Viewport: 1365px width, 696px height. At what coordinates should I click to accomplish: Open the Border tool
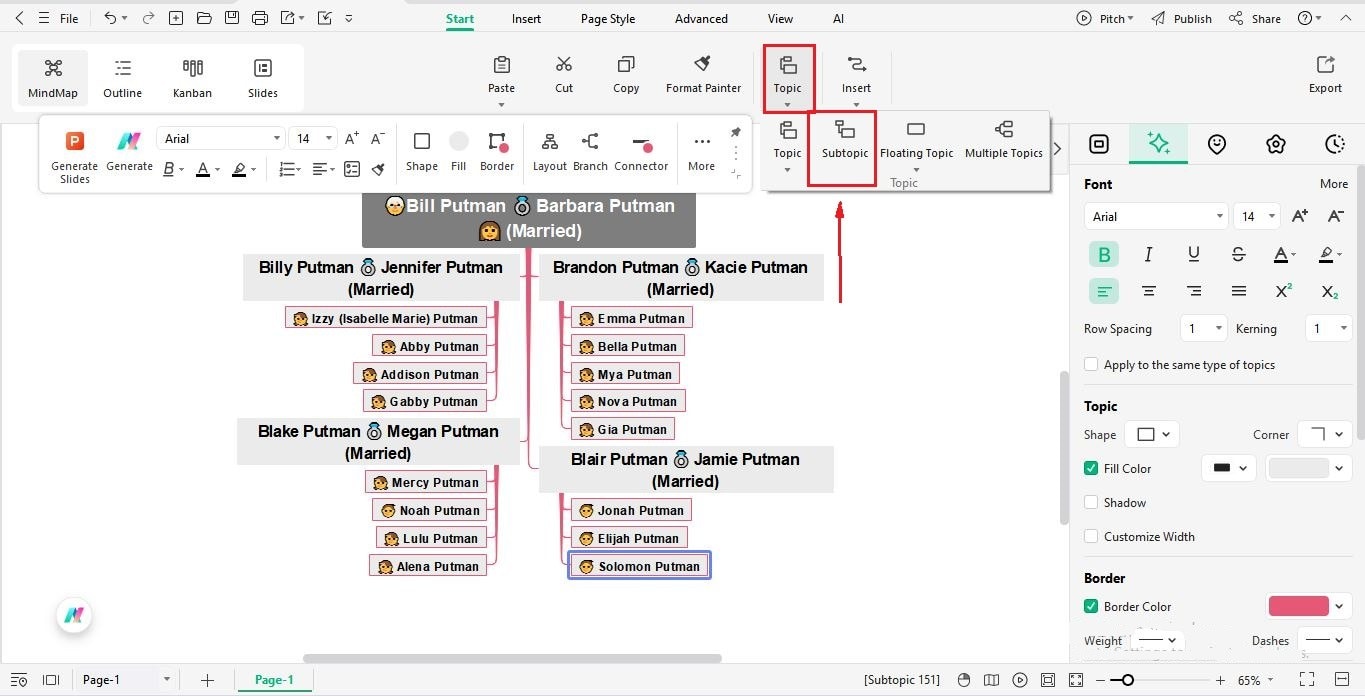(x=497, y=152)
